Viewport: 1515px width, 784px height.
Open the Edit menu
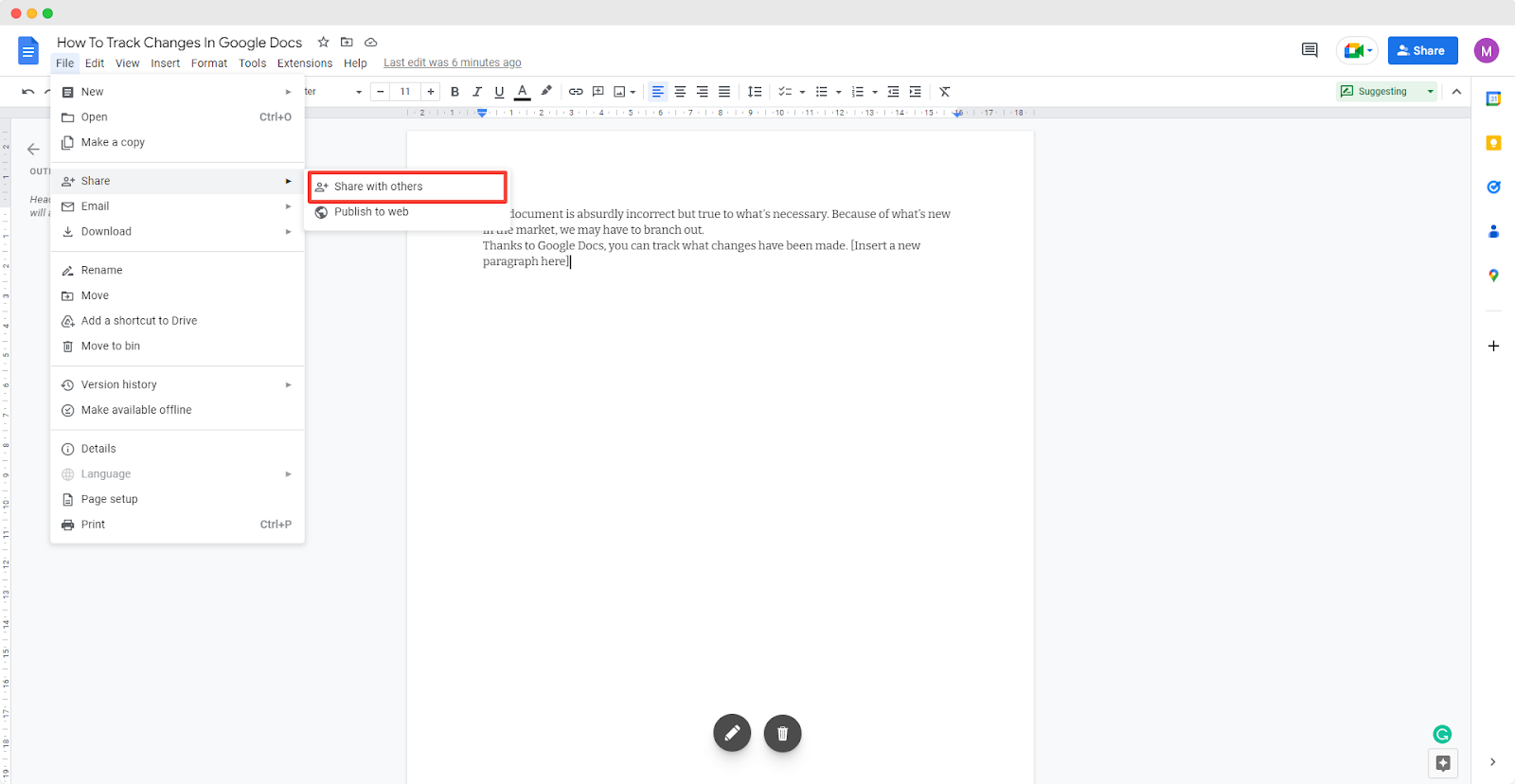click(95, 63)
